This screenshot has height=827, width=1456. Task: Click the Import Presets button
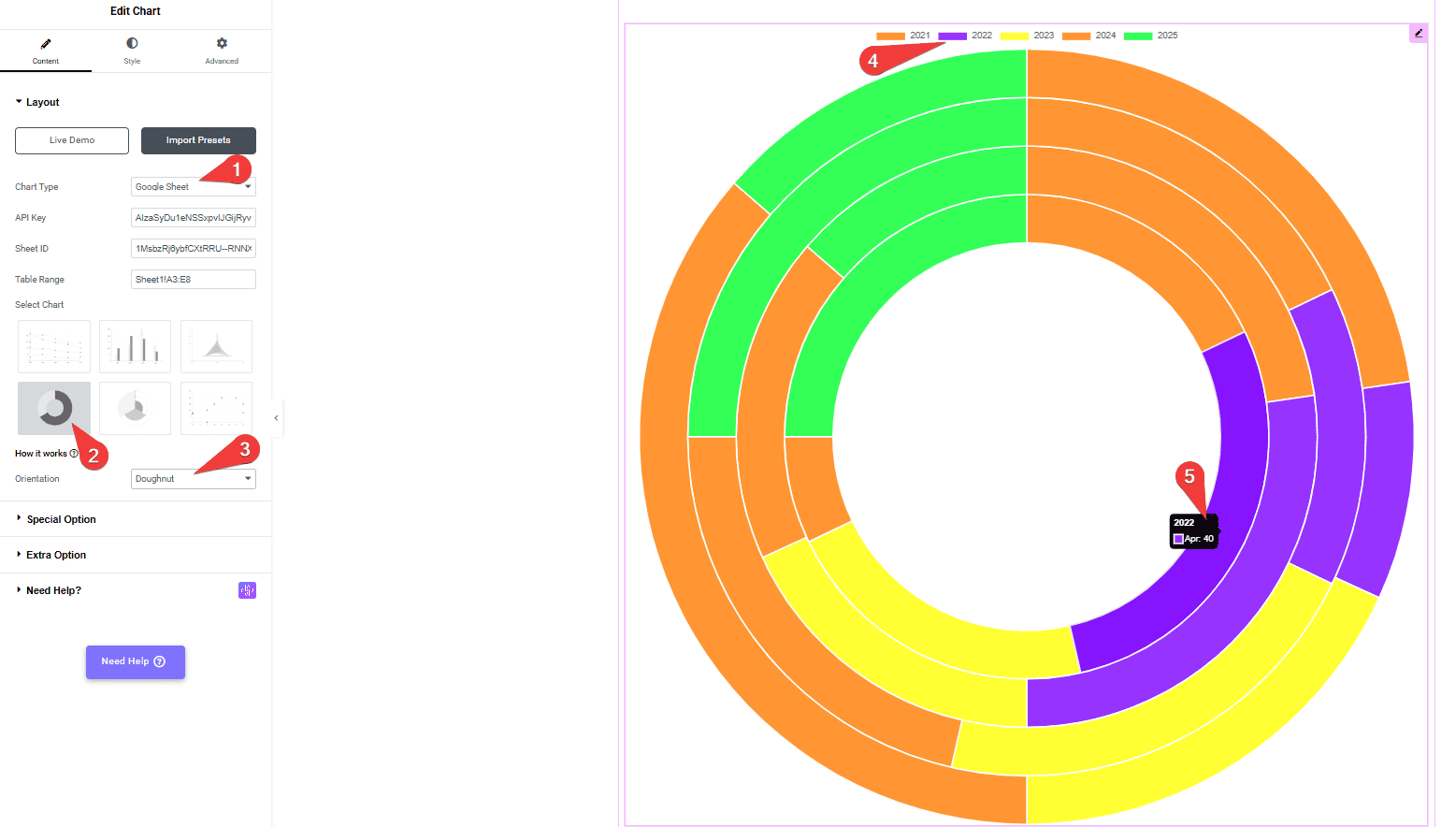click(x=198, y=140)
